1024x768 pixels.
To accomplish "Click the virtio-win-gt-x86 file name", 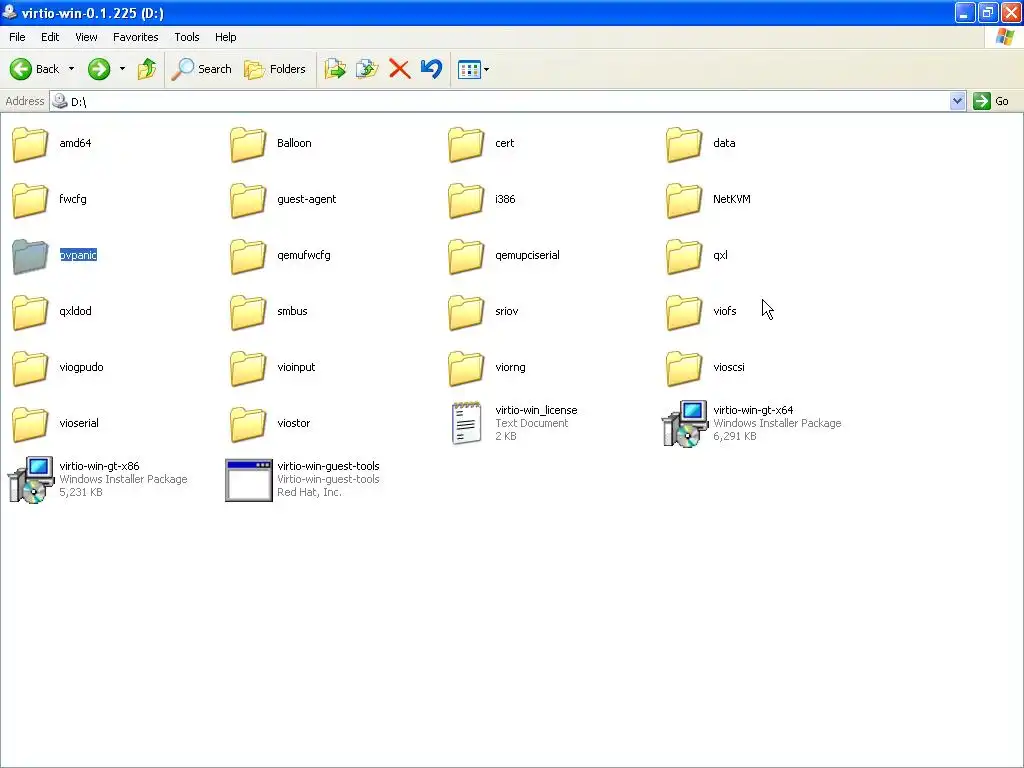I will [99, 466].
